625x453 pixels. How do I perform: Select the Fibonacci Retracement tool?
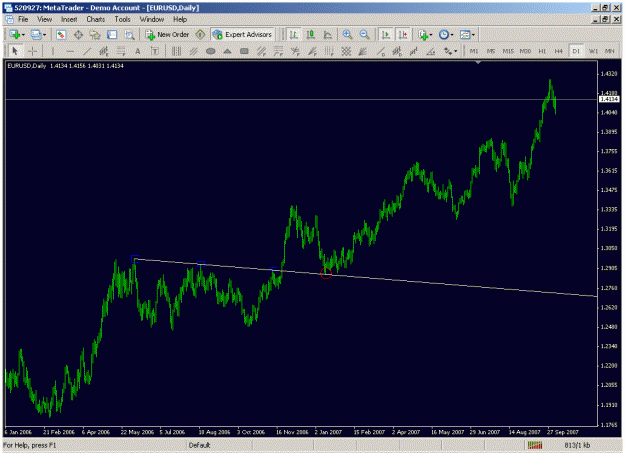point(120,51)
